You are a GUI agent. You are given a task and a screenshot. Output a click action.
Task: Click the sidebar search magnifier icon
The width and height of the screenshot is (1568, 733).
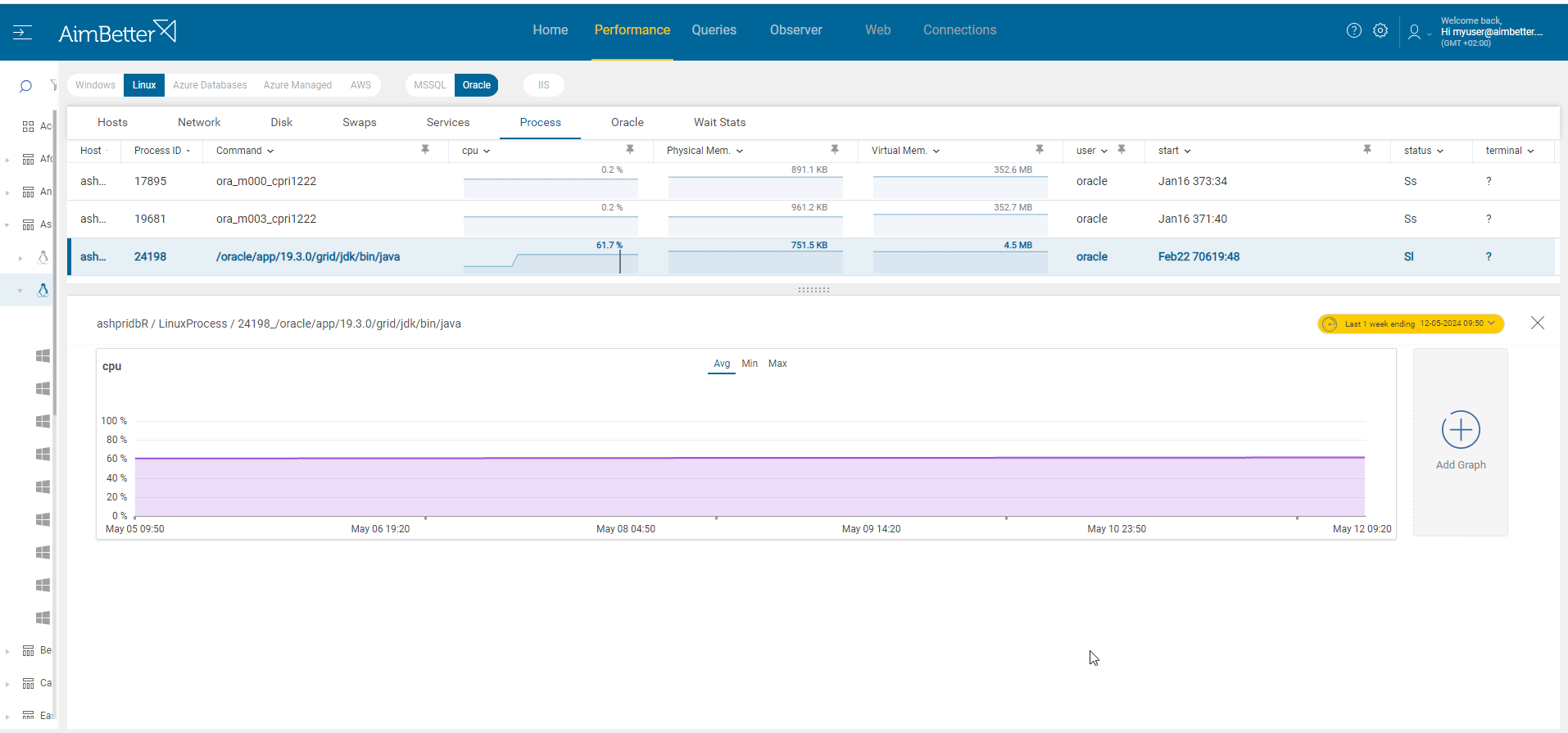25,85
